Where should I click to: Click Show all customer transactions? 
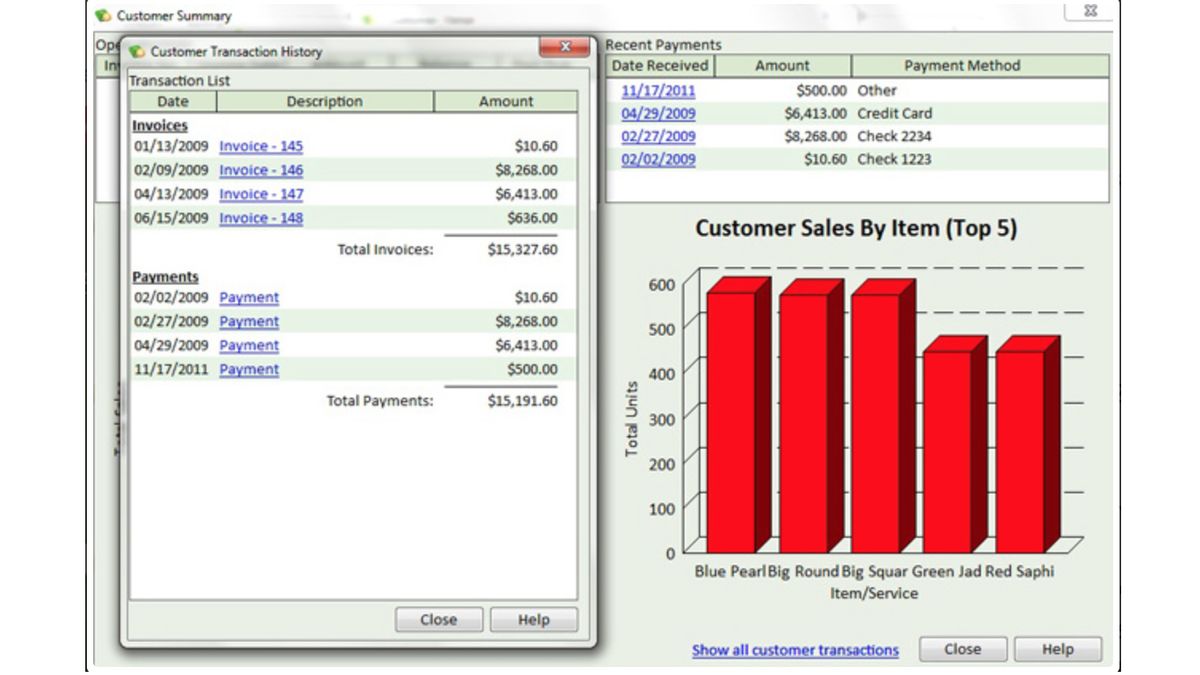click(796, 649)
